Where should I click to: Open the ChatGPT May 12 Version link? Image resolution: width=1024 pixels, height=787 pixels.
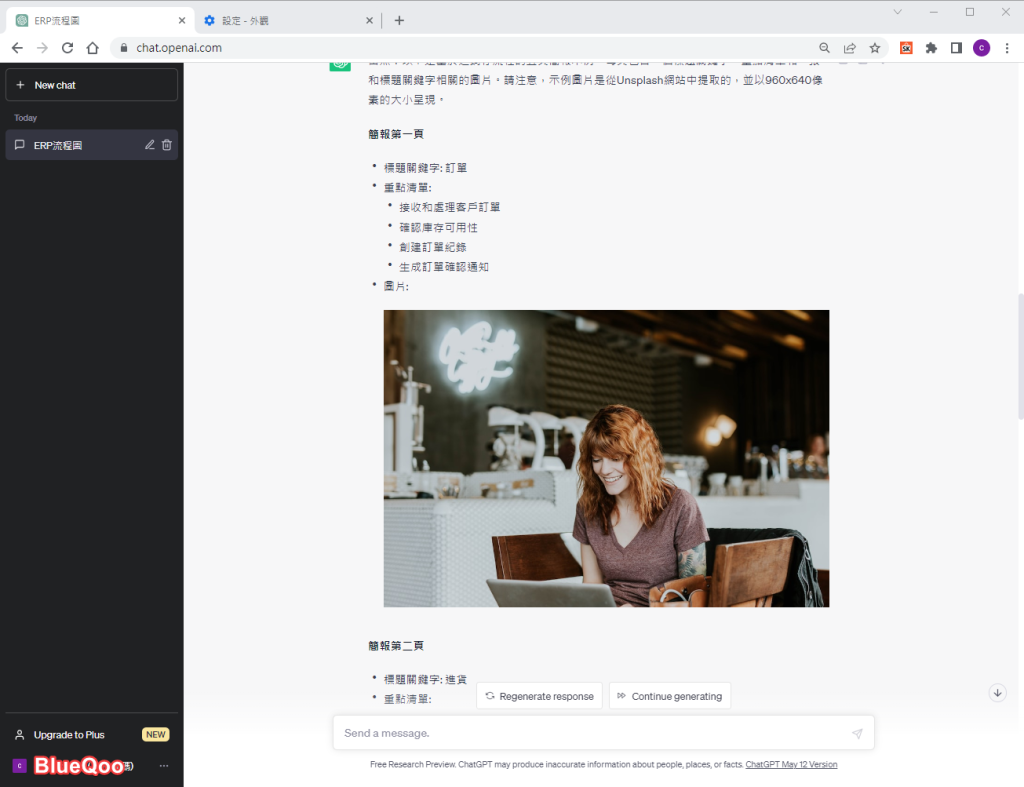(791, 765)
